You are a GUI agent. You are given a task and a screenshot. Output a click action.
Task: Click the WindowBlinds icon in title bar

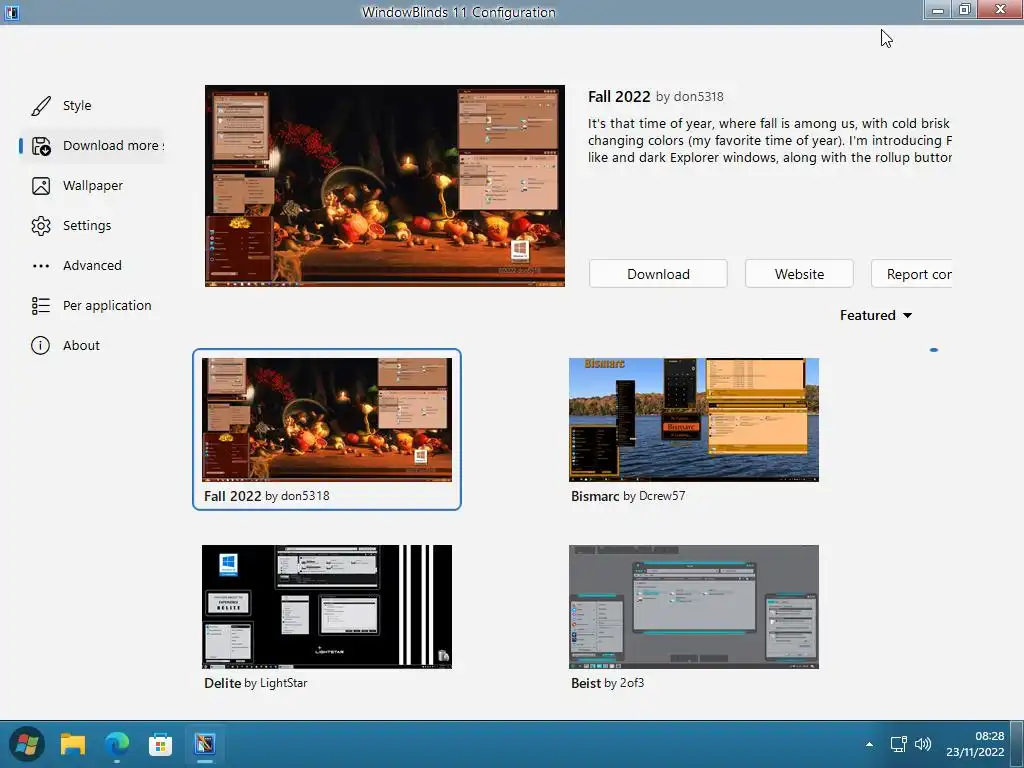click(12, 12)
